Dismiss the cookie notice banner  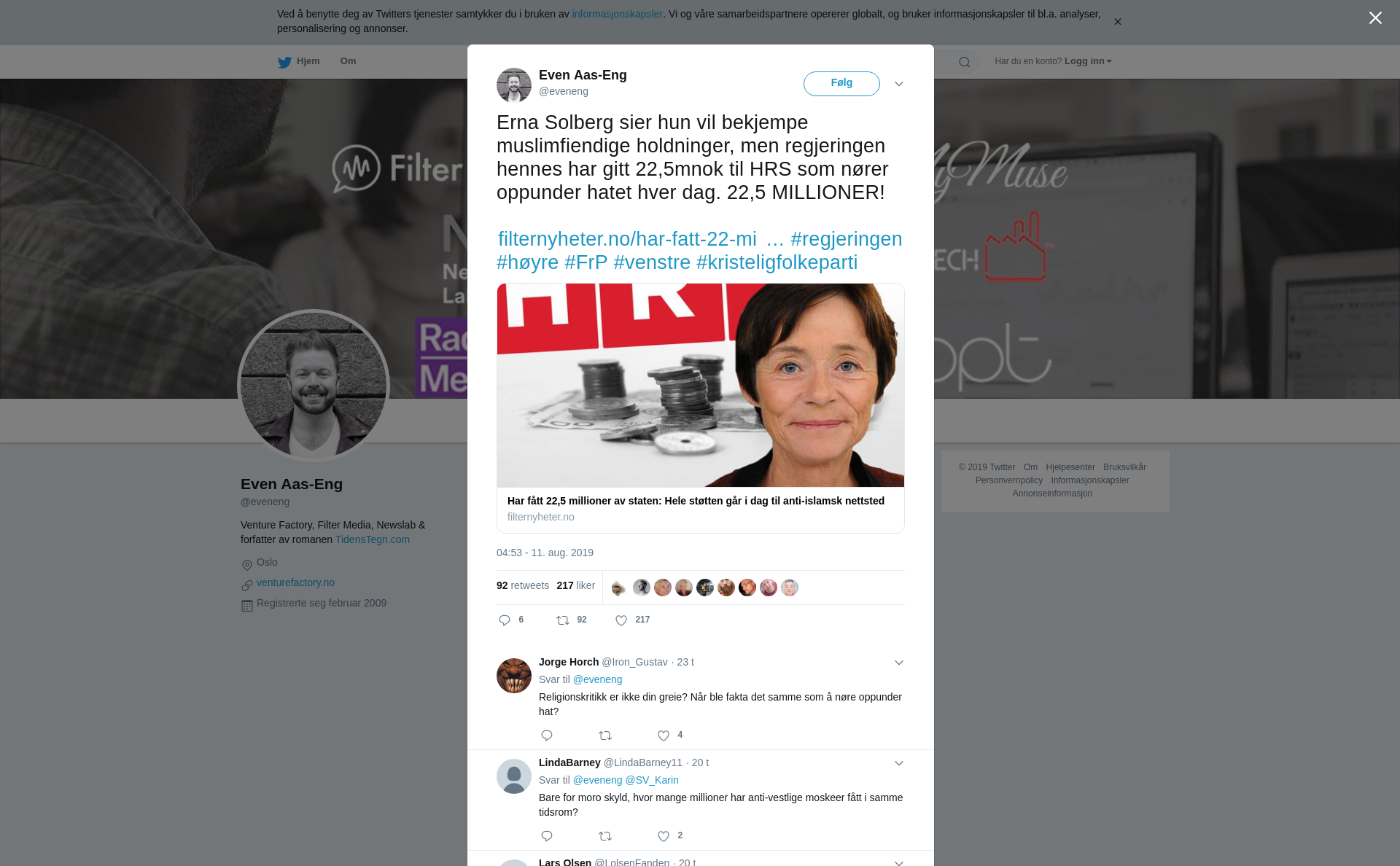(1117, 22)
